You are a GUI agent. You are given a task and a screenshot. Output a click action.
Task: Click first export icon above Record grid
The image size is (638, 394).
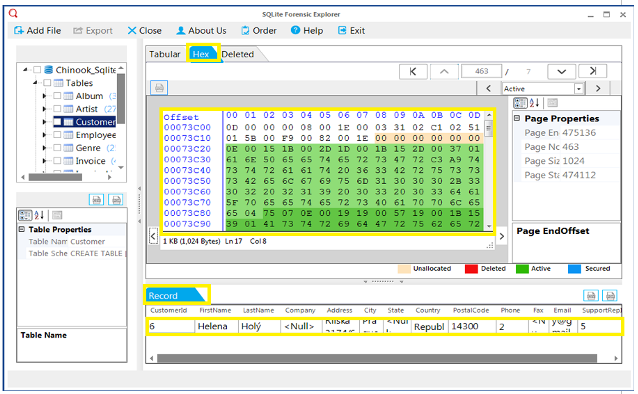tap(591, 296)
